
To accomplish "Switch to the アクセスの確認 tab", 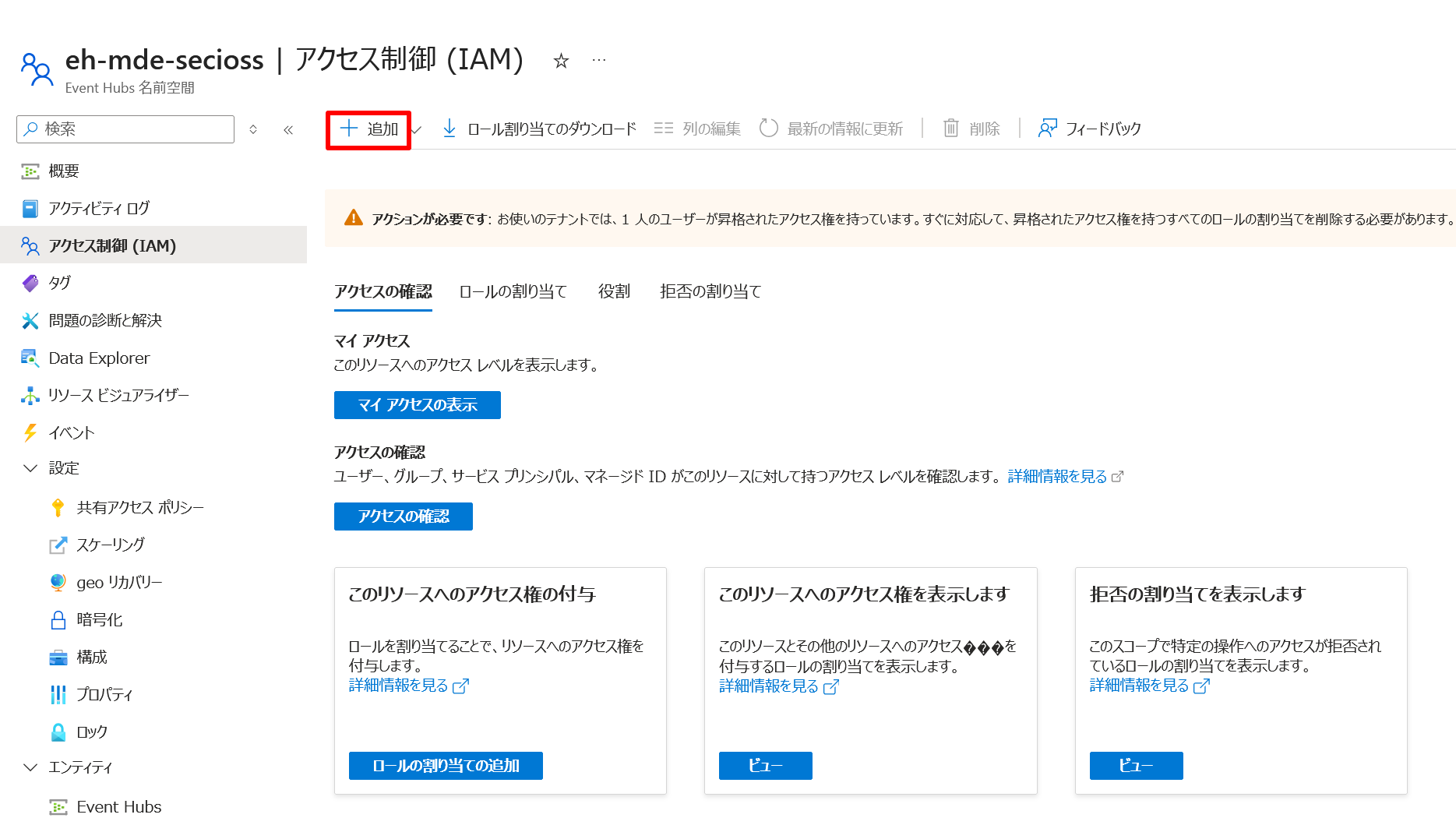I will pyautogui.click(x=383, y=292).
